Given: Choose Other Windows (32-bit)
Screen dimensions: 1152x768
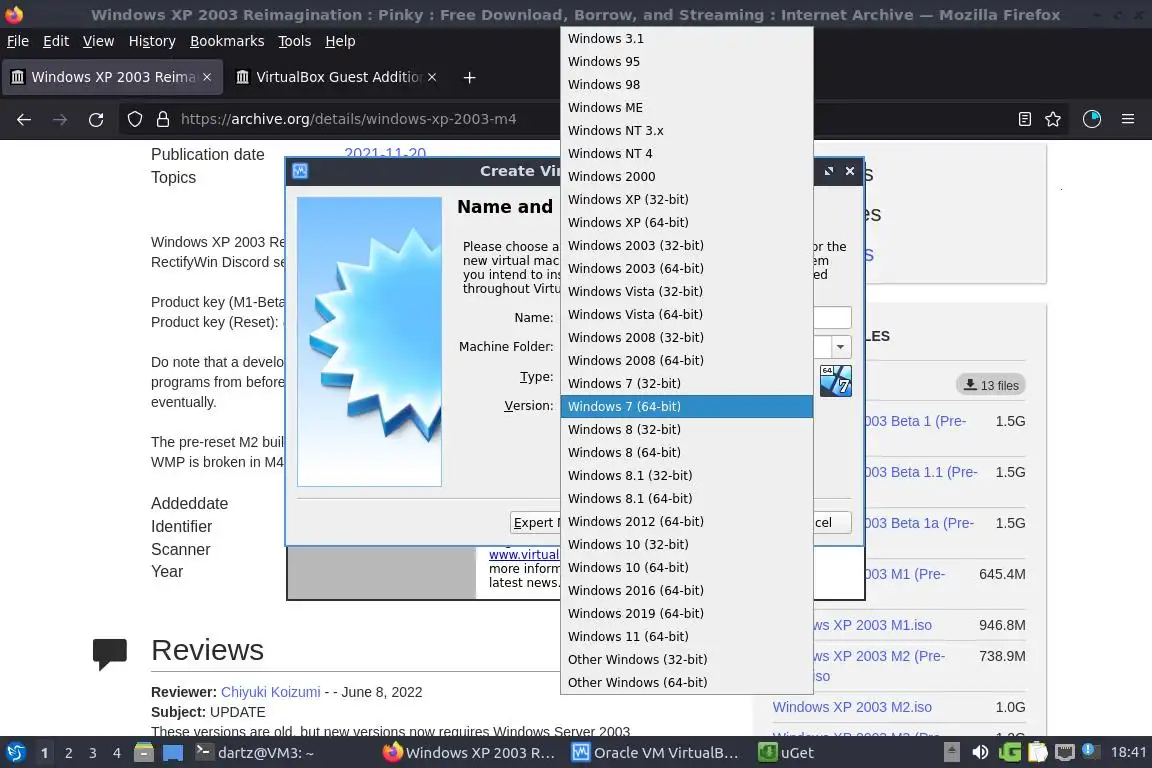Looking at the screenshot, I should pyautogui.click(x=686, y=660).
